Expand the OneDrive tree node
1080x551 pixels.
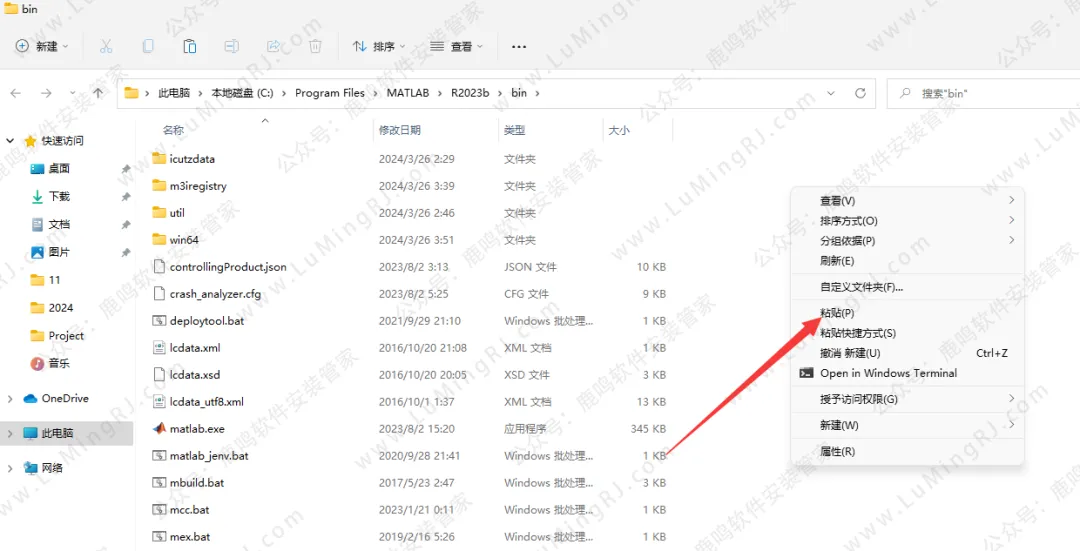(x=11, y=398)
